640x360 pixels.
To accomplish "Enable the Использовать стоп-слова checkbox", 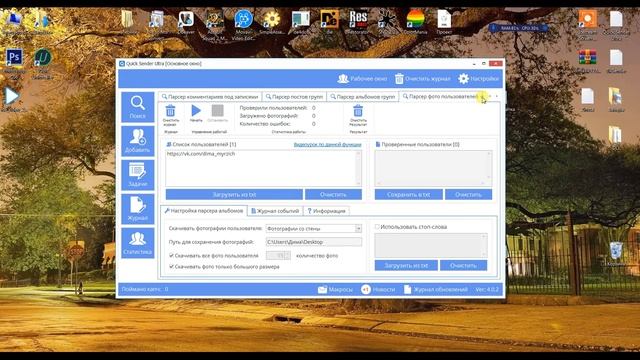I will pos(377,227).
